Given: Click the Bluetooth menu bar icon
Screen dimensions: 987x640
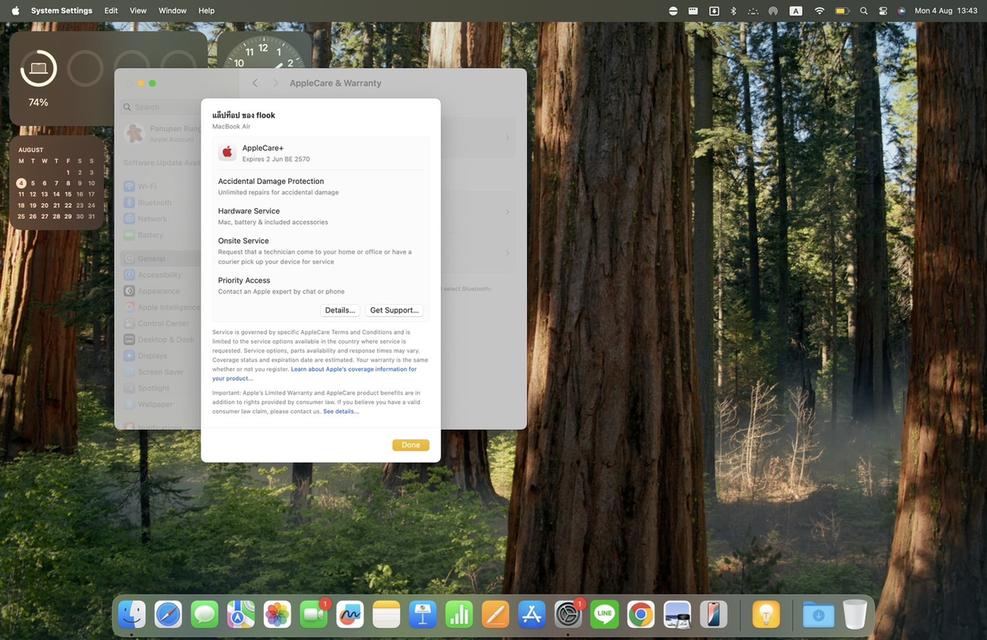Looking at the screenshot, I should click(733, 11).
